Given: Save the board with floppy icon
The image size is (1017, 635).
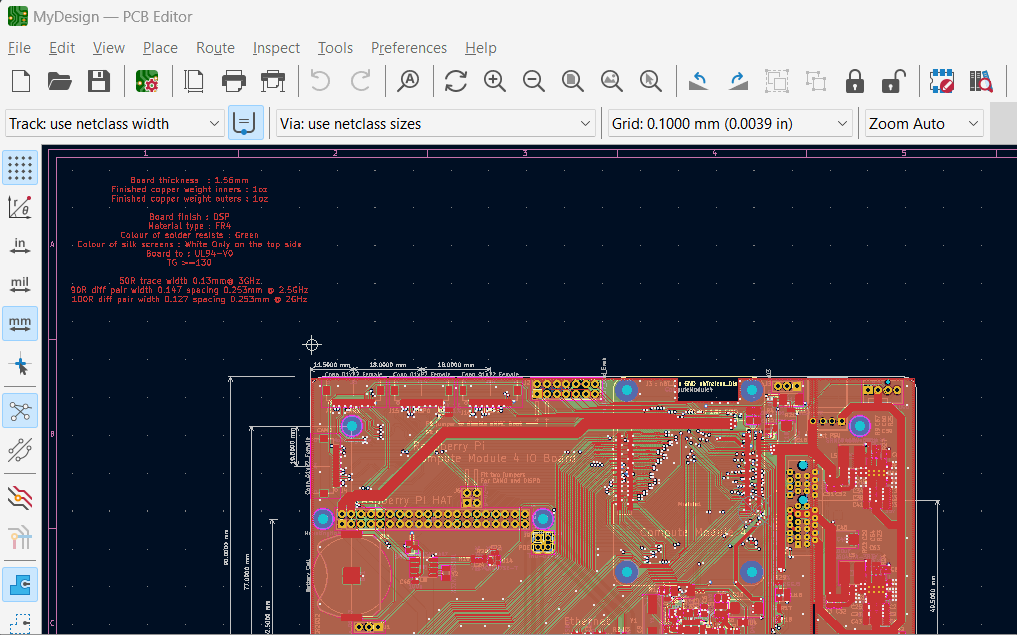Looking at the screenshot, I should (99, 82).
